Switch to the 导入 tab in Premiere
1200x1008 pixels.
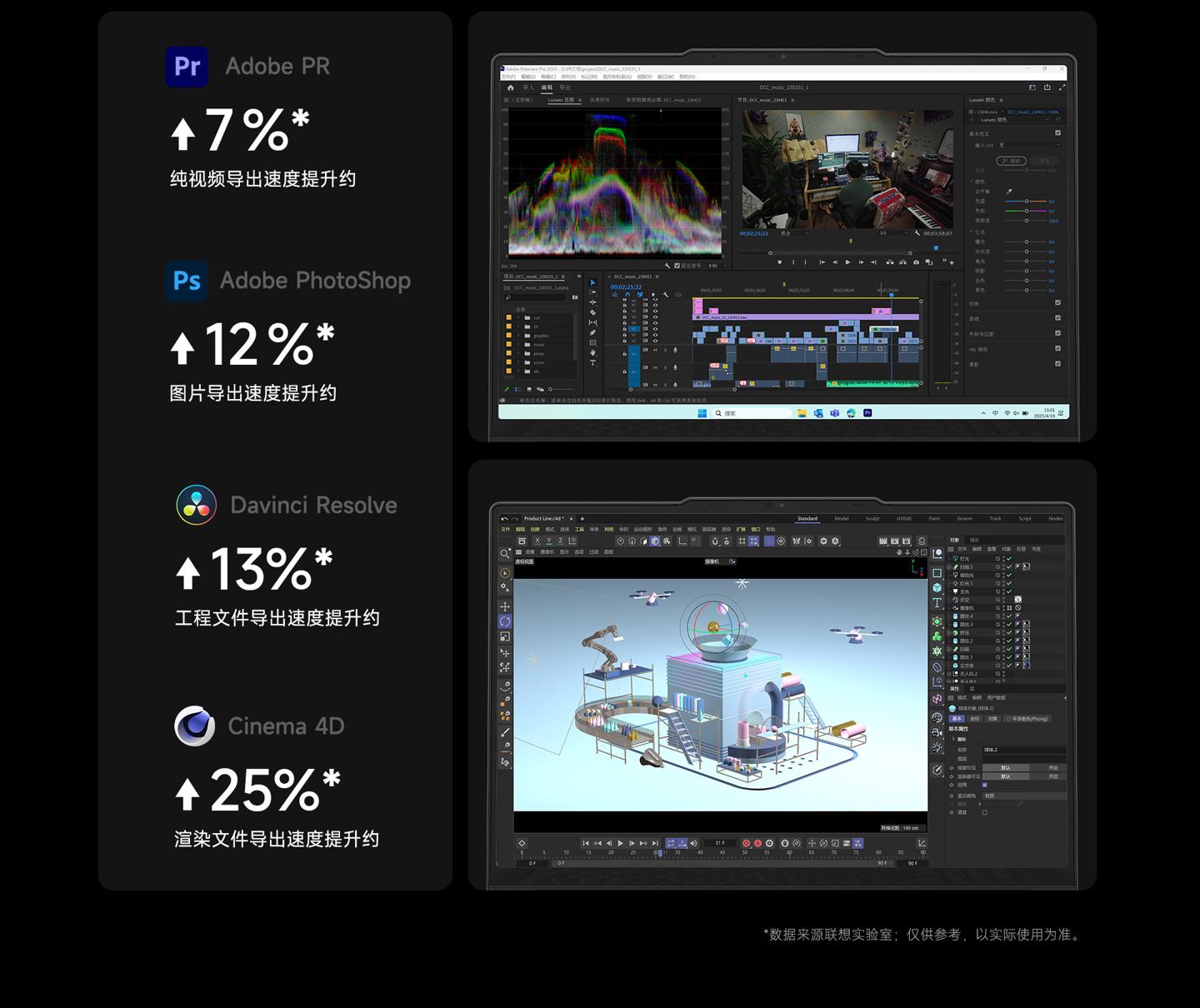click(528, 87)
